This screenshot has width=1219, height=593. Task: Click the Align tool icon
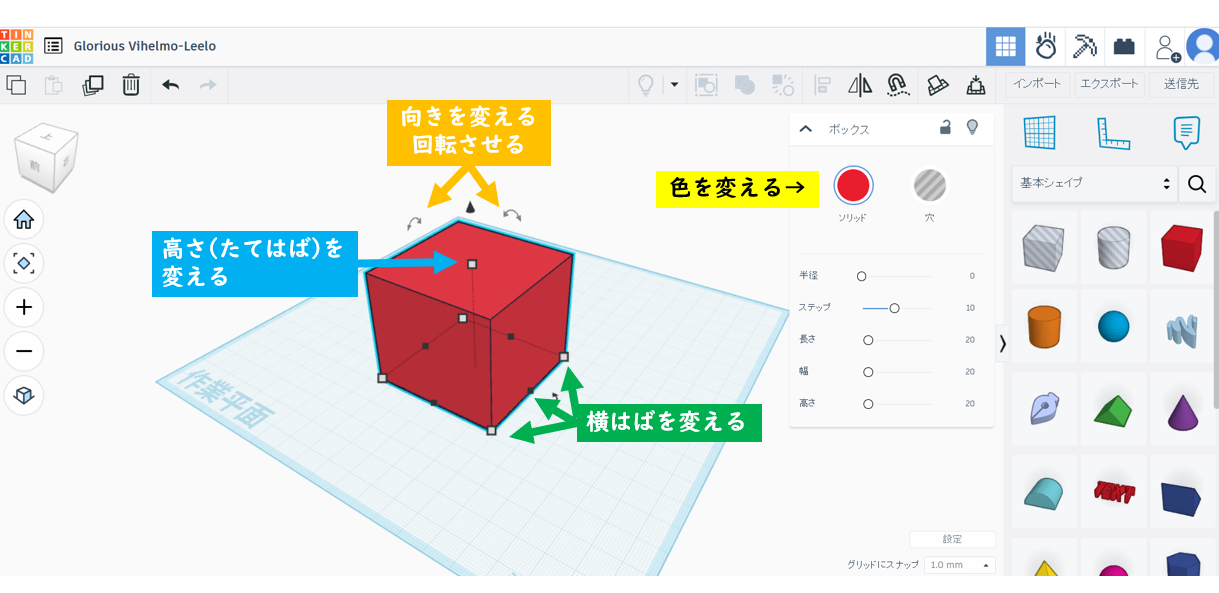point(823,85)
